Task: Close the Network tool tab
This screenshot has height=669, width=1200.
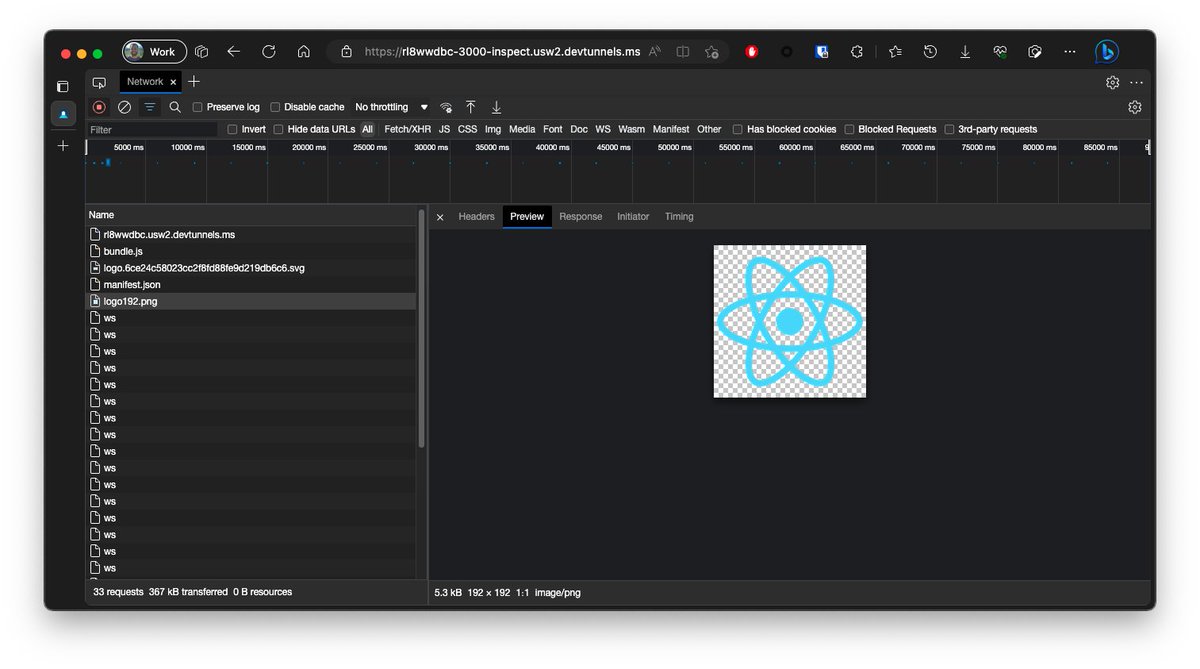Action: [x=173, y=82]
